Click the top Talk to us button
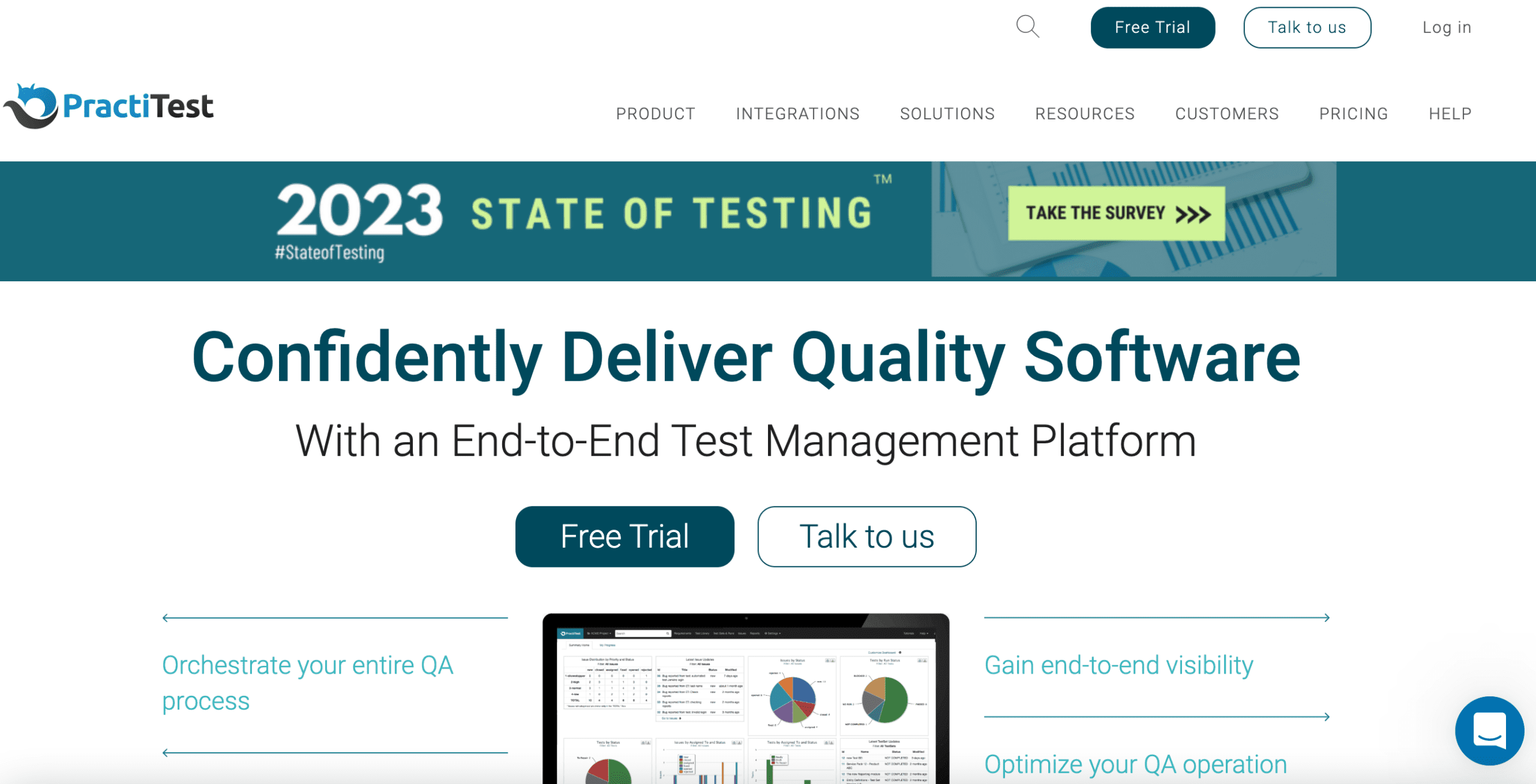This screenshot has width=1536, height=784. [1306, 28]
